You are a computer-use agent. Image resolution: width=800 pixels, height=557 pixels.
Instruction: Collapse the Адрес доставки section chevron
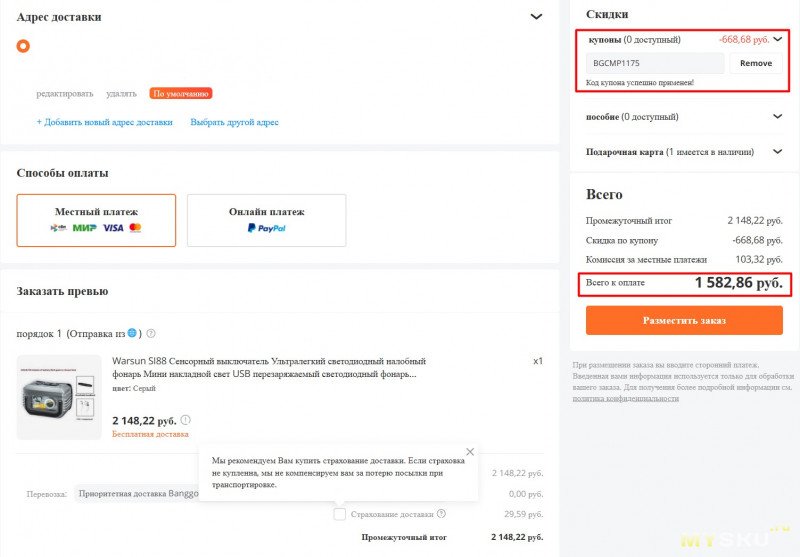536,17
